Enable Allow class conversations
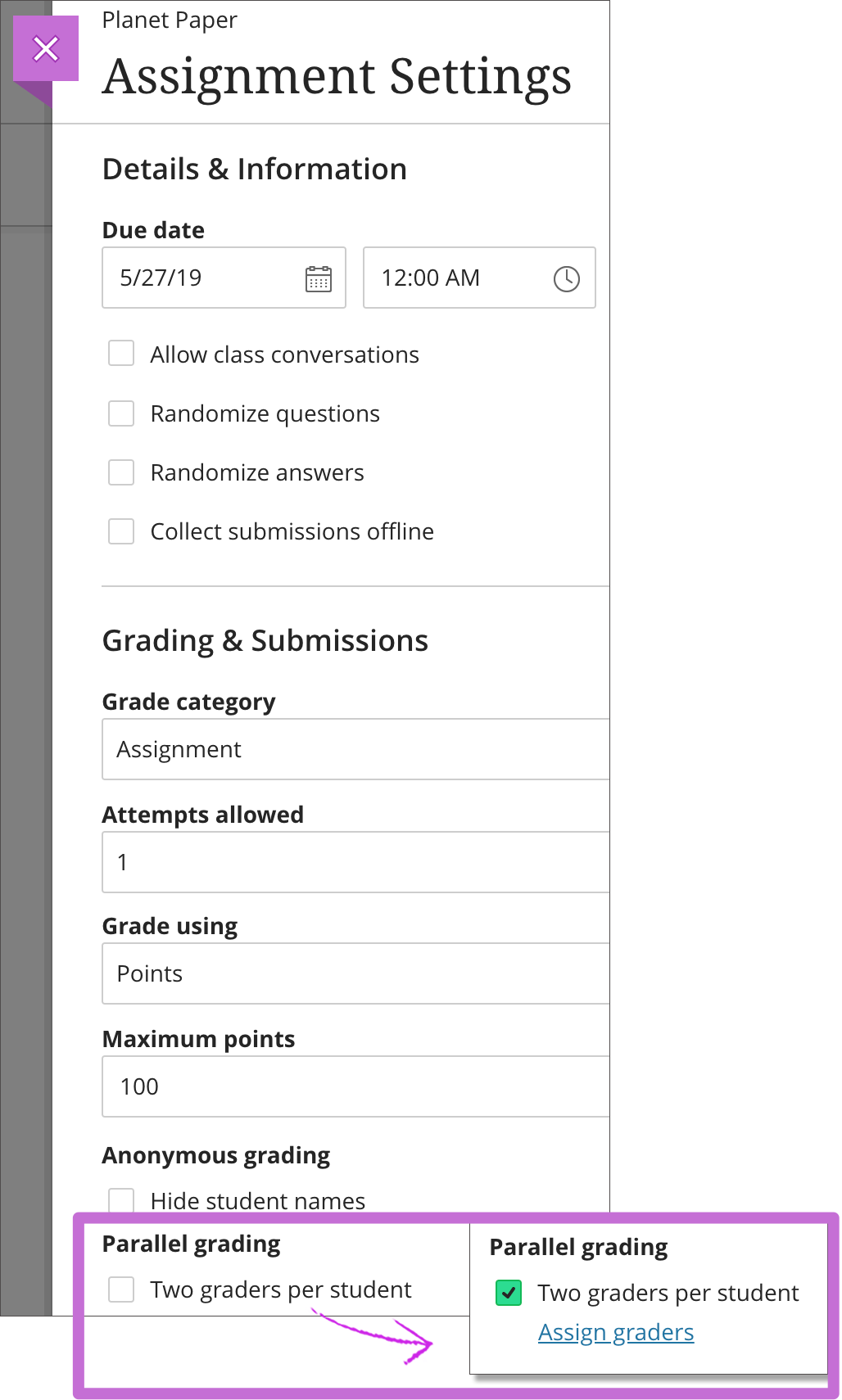Screen dimensions: 842x1400 pyautogui.click(x=120, y=353)
